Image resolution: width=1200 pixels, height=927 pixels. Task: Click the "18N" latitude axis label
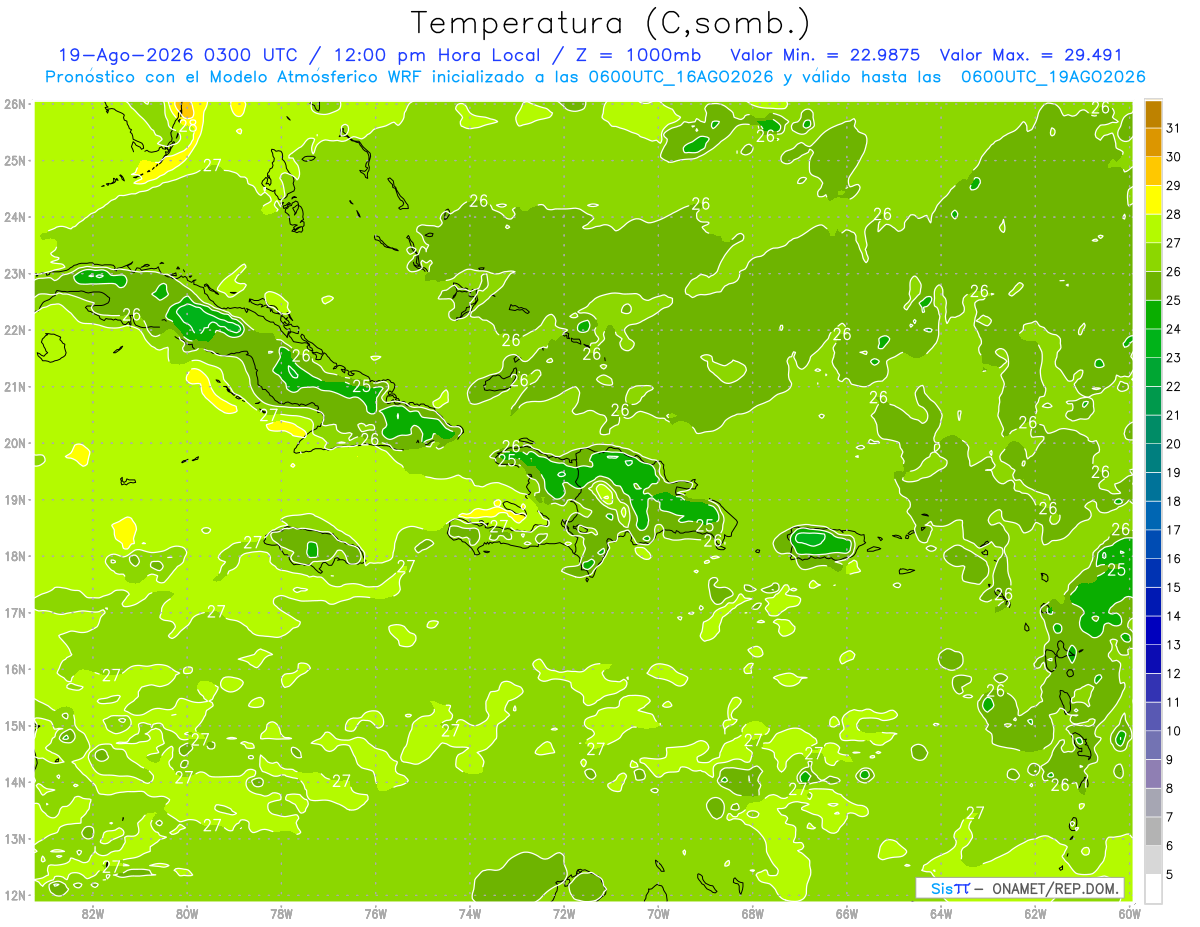14,556
